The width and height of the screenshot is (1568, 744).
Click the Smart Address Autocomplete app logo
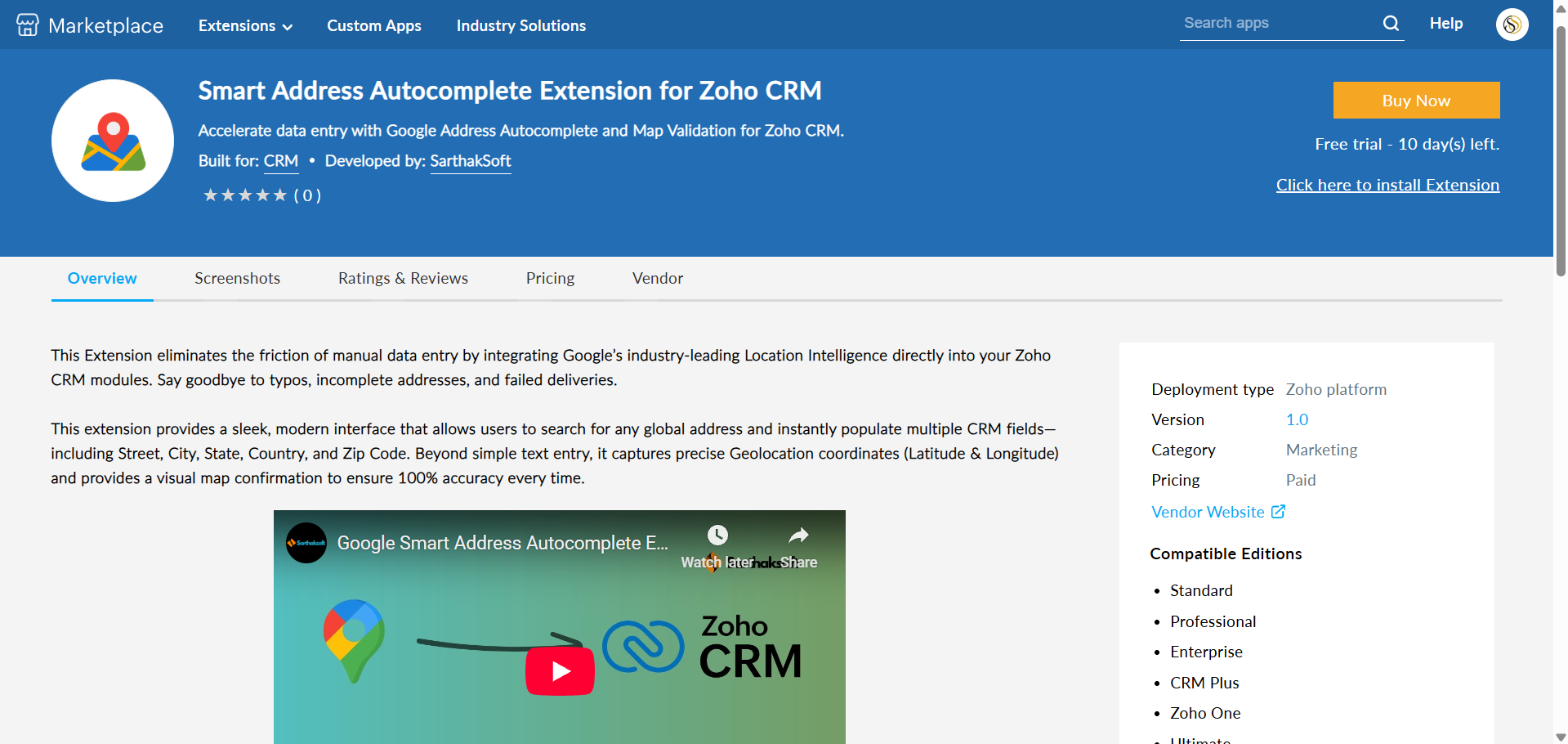(x=112, y=140)
